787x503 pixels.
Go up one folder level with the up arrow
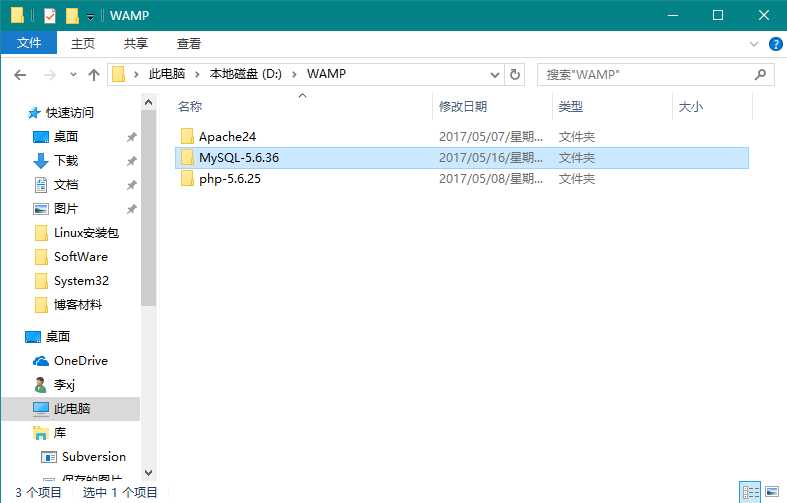94,75
